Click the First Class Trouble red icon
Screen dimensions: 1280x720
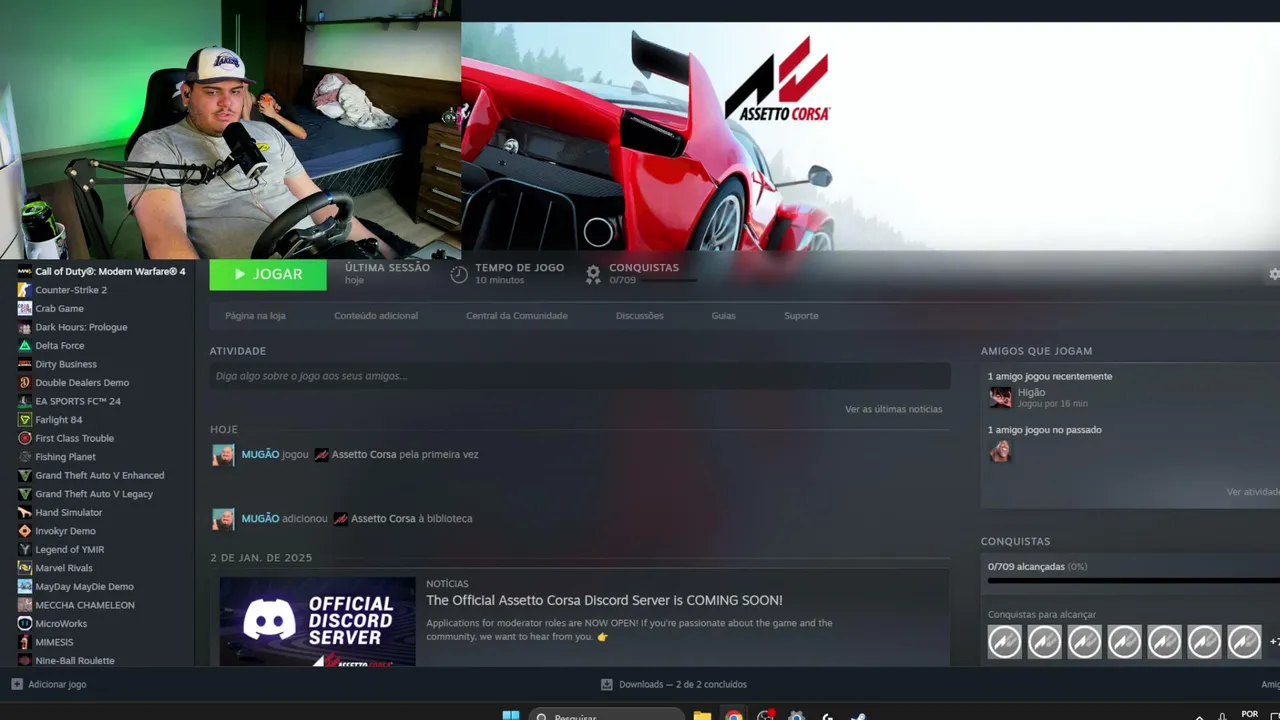[x=25, y=438]
